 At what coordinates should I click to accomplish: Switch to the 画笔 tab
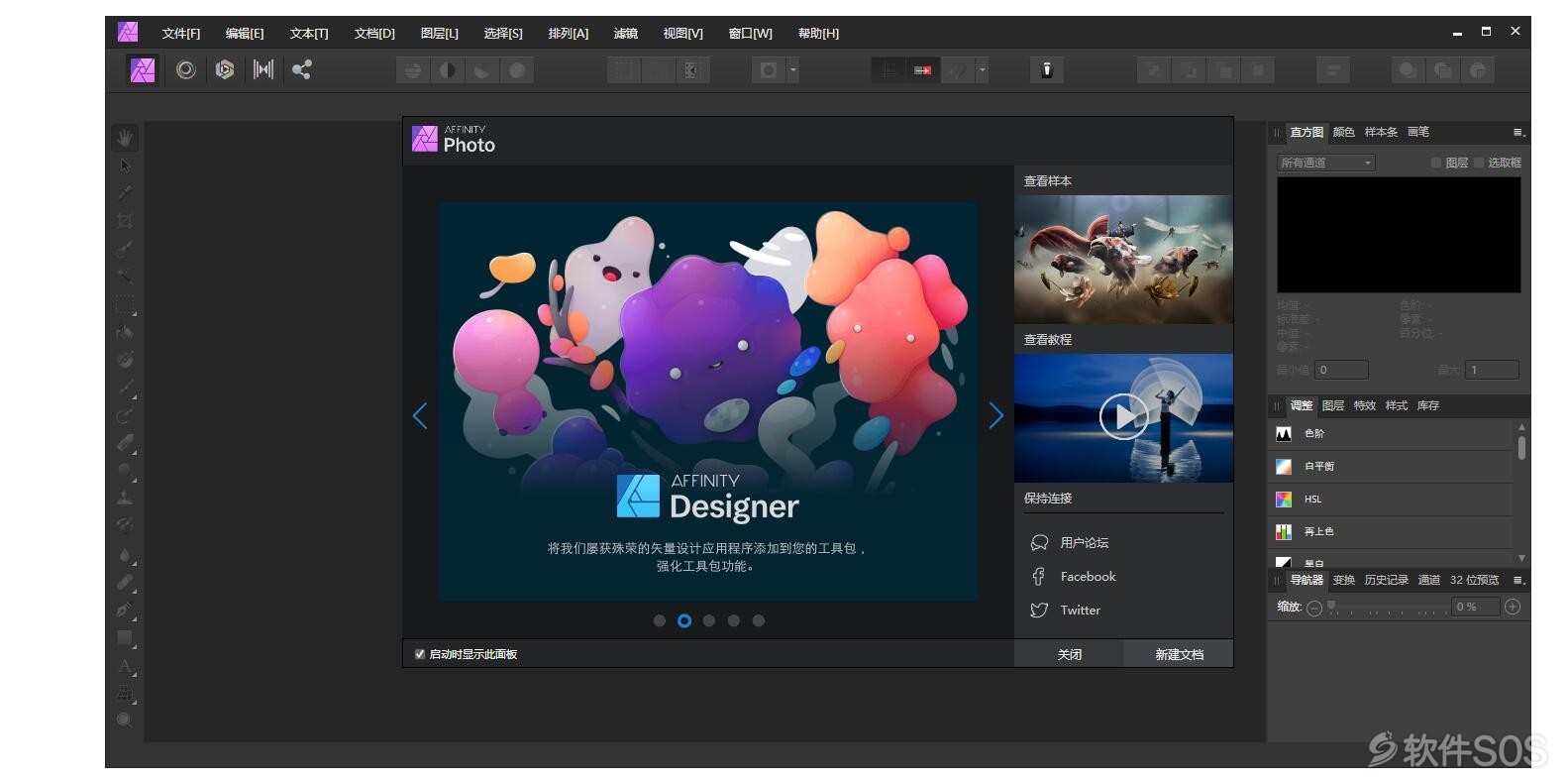1418,132
